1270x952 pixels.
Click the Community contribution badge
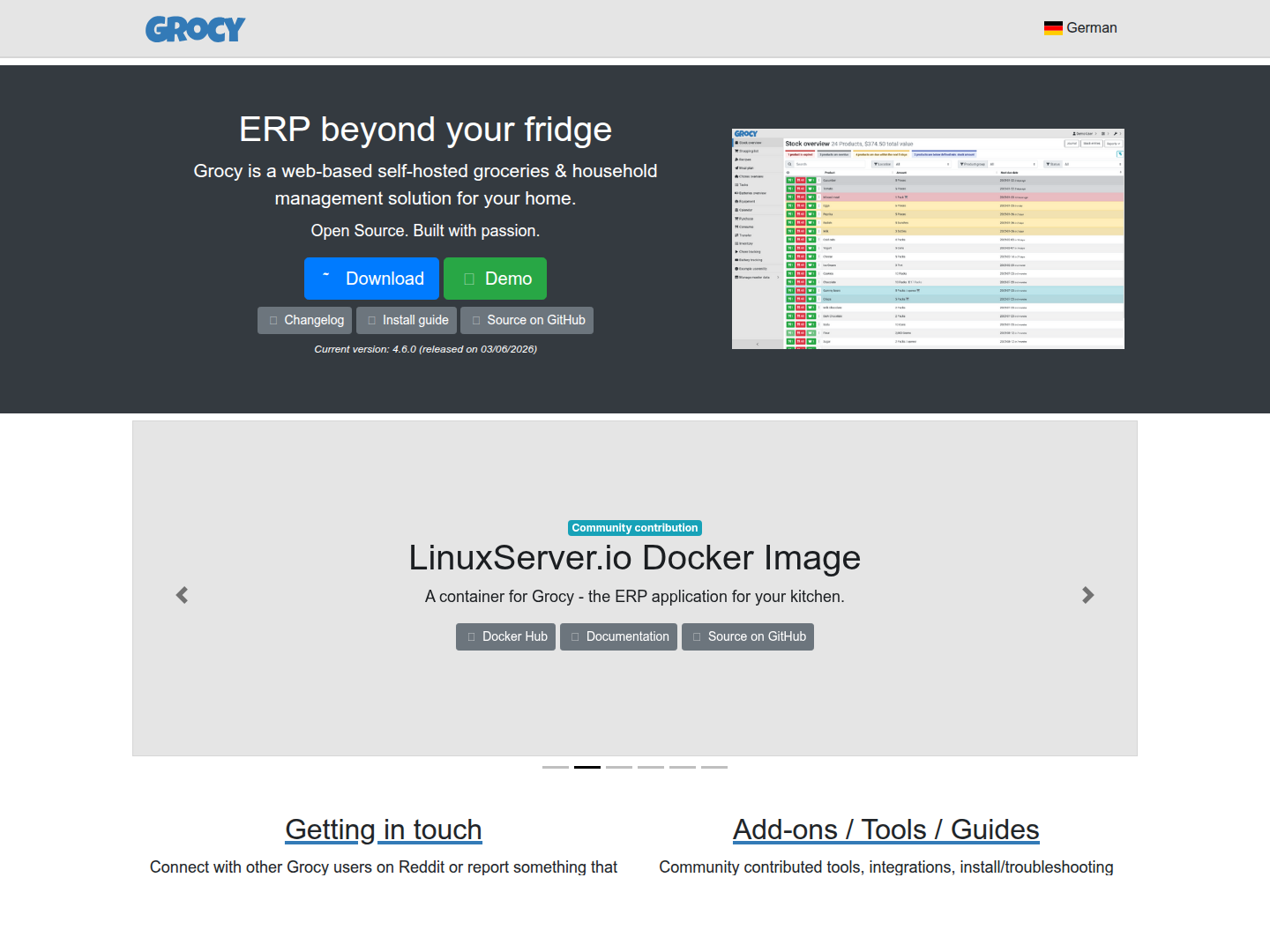click(x=635, y=528)
